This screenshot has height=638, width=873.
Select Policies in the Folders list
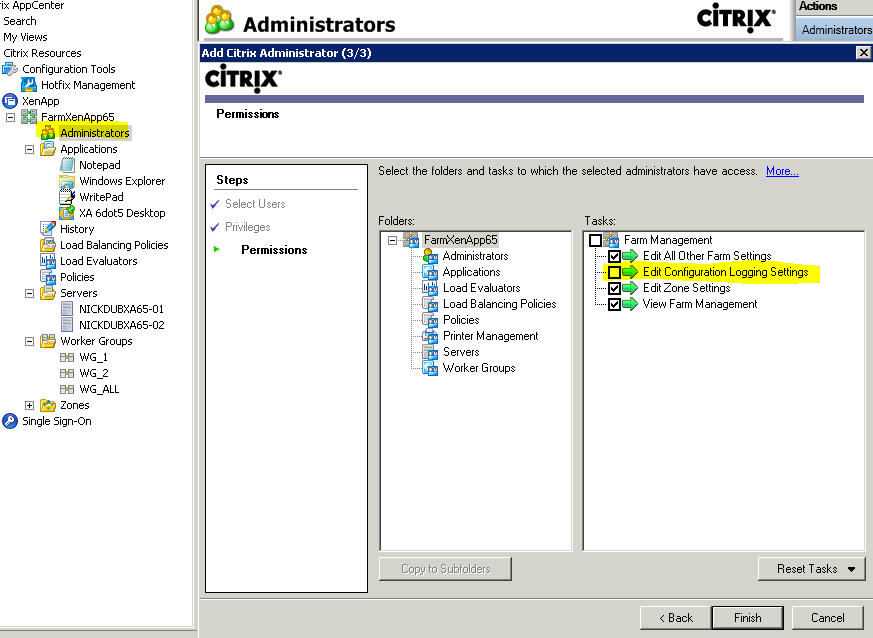tap(461, 320)
